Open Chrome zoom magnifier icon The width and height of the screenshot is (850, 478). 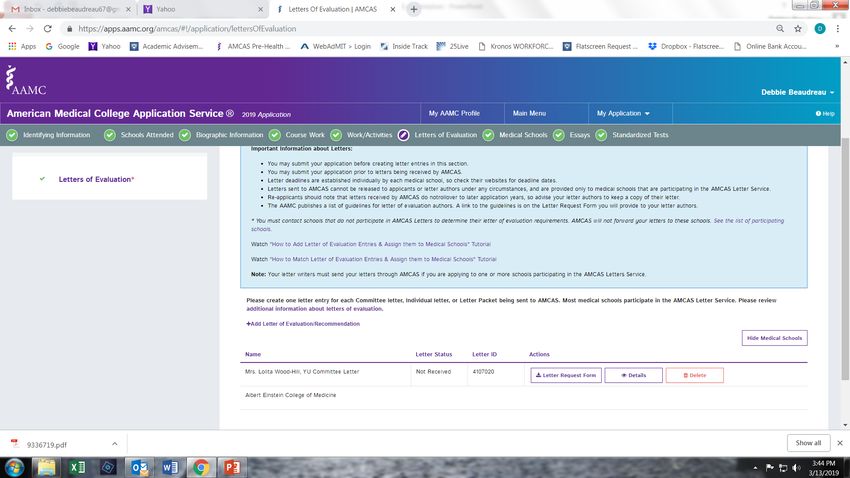(x=780, y=29)
